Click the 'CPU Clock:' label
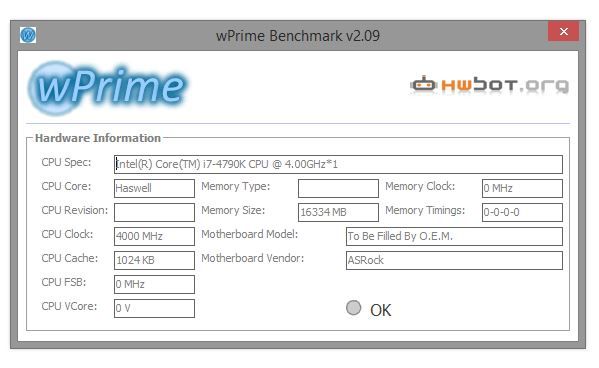Image resolution: width=599 pixels, height=368 pixels. 67,234
